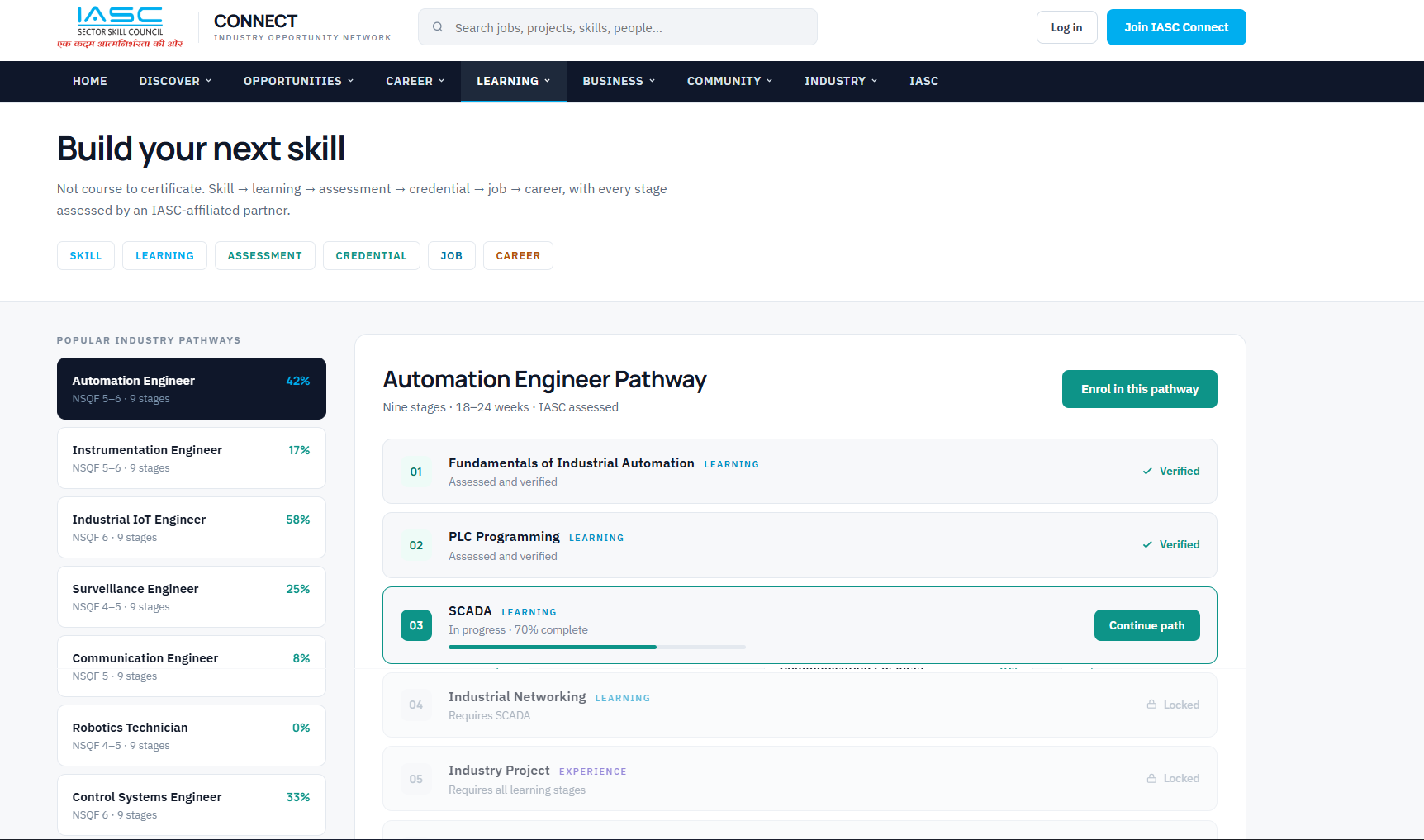The image size is (1424, 840).
Task: Click the lock icon on Industrial Networking
Action: (1151, 705)
